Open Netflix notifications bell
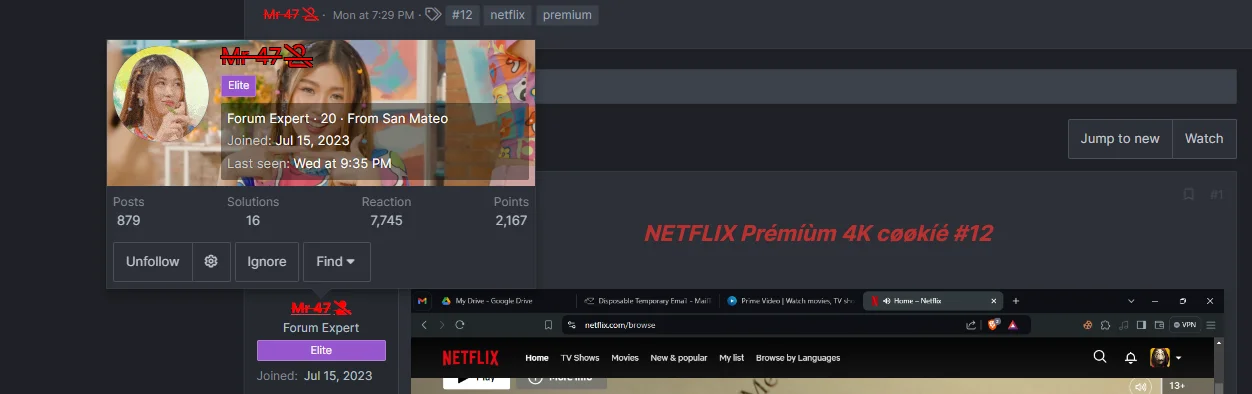This screenshot has width=1252, height=394. 1131,357
